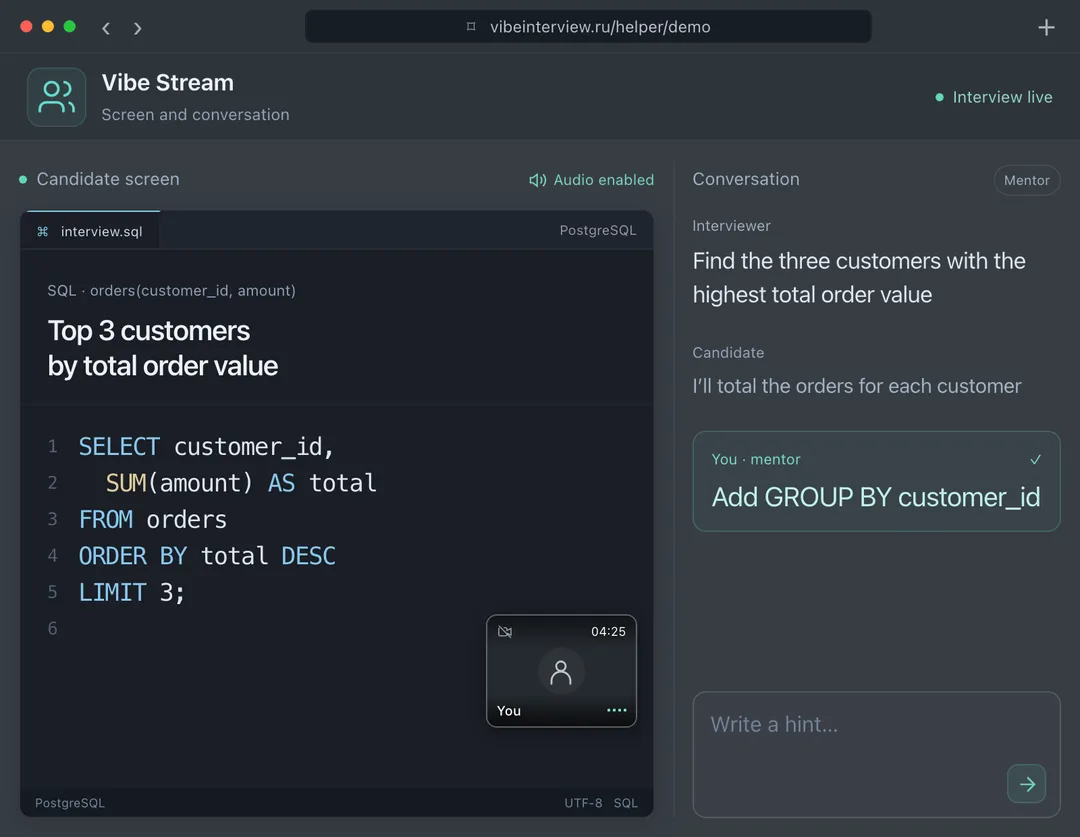Click the candidate's 'I'll total the orders' reply
This screenshot has width=1080, height=837.
pyautogui.click(x=857, y=386)
